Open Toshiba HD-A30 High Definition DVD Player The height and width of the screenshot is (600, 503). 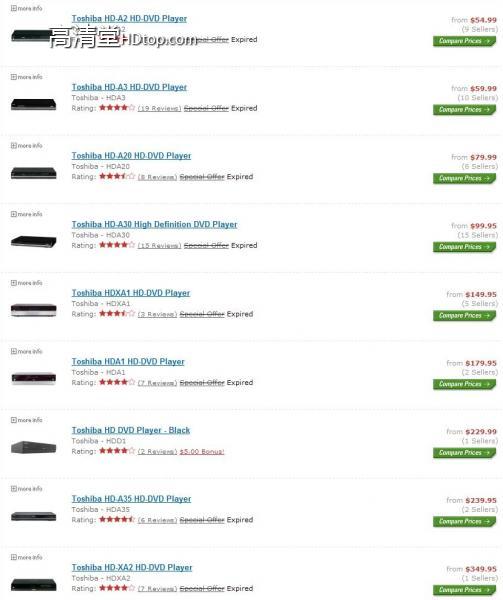(155, 224)
